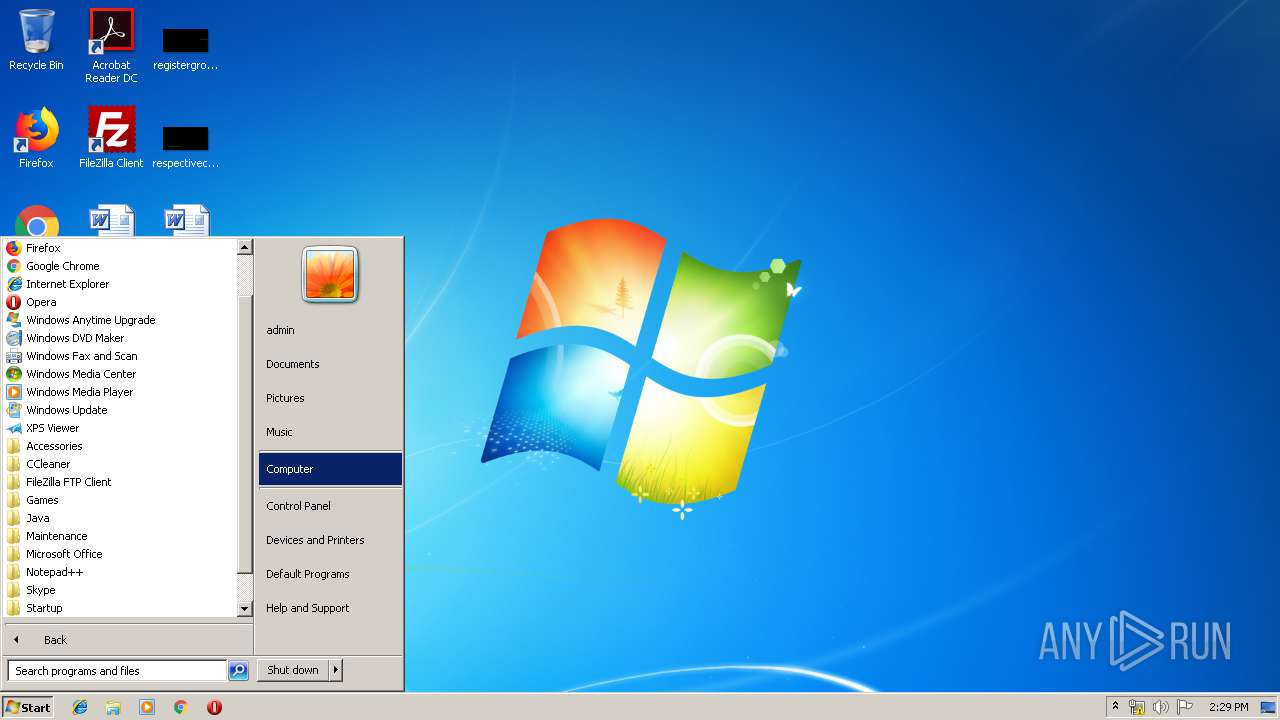This screenshot has width=1280, height=720.
Task: Open Documents from Start menu
Action: point(330,364)
